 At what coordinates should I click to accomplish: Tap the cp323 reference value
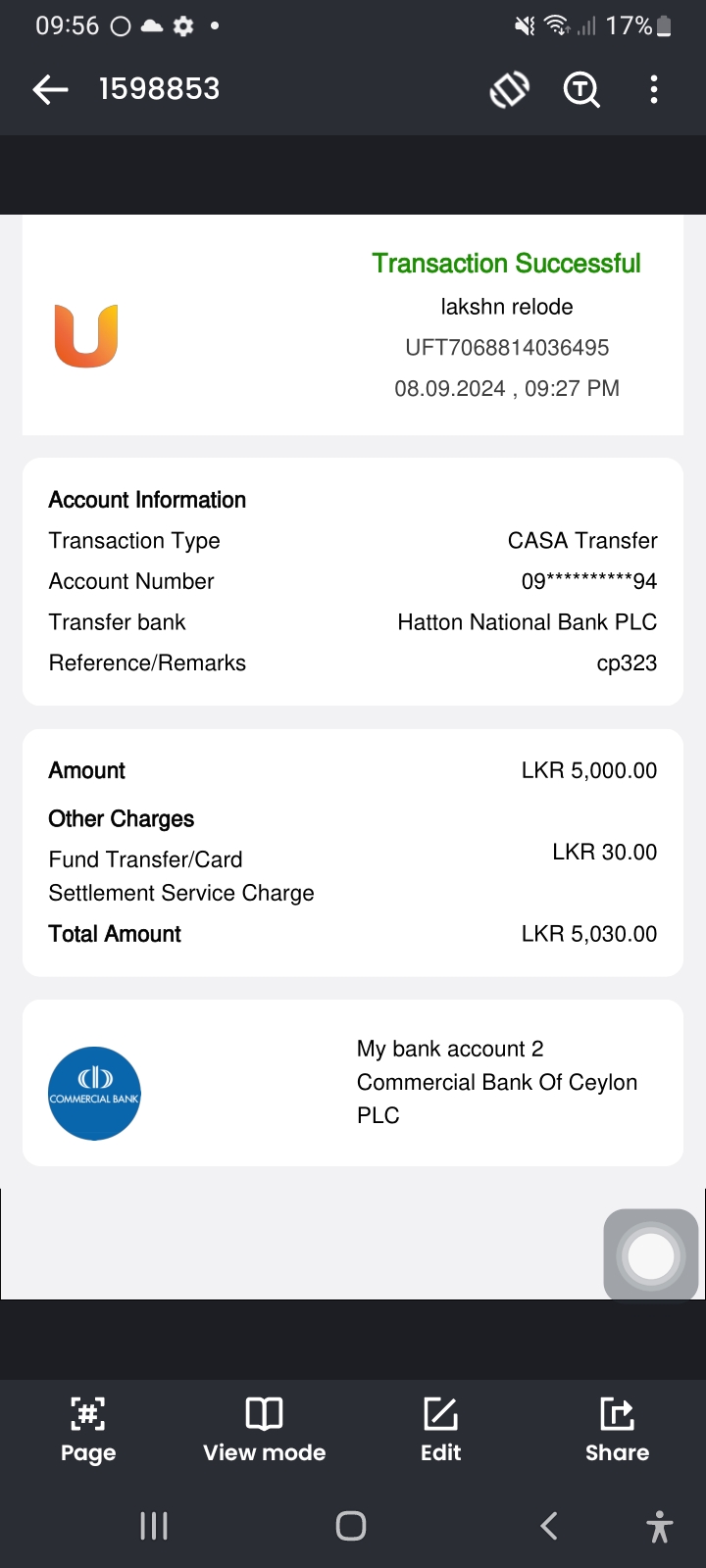pos(627,663)
